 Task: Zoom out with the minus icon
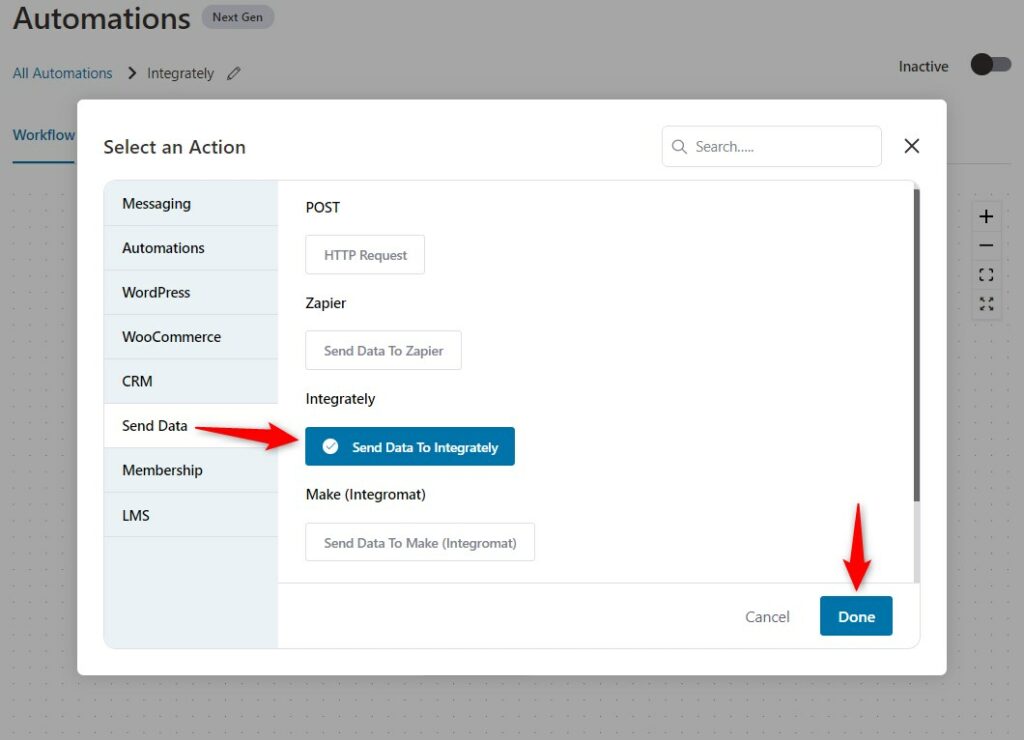coord(986,246)
